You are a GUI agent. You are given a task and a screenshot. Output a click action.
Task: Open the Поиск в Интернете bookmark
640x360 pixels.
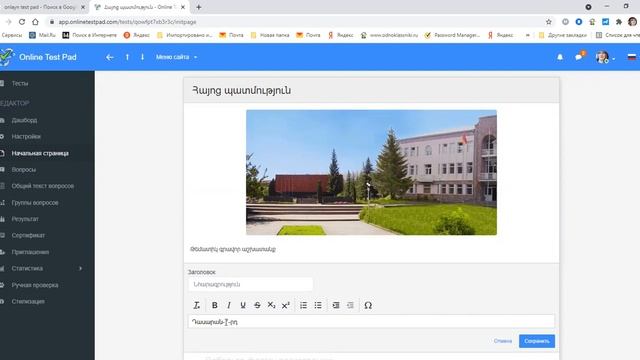tap(89, 35)
